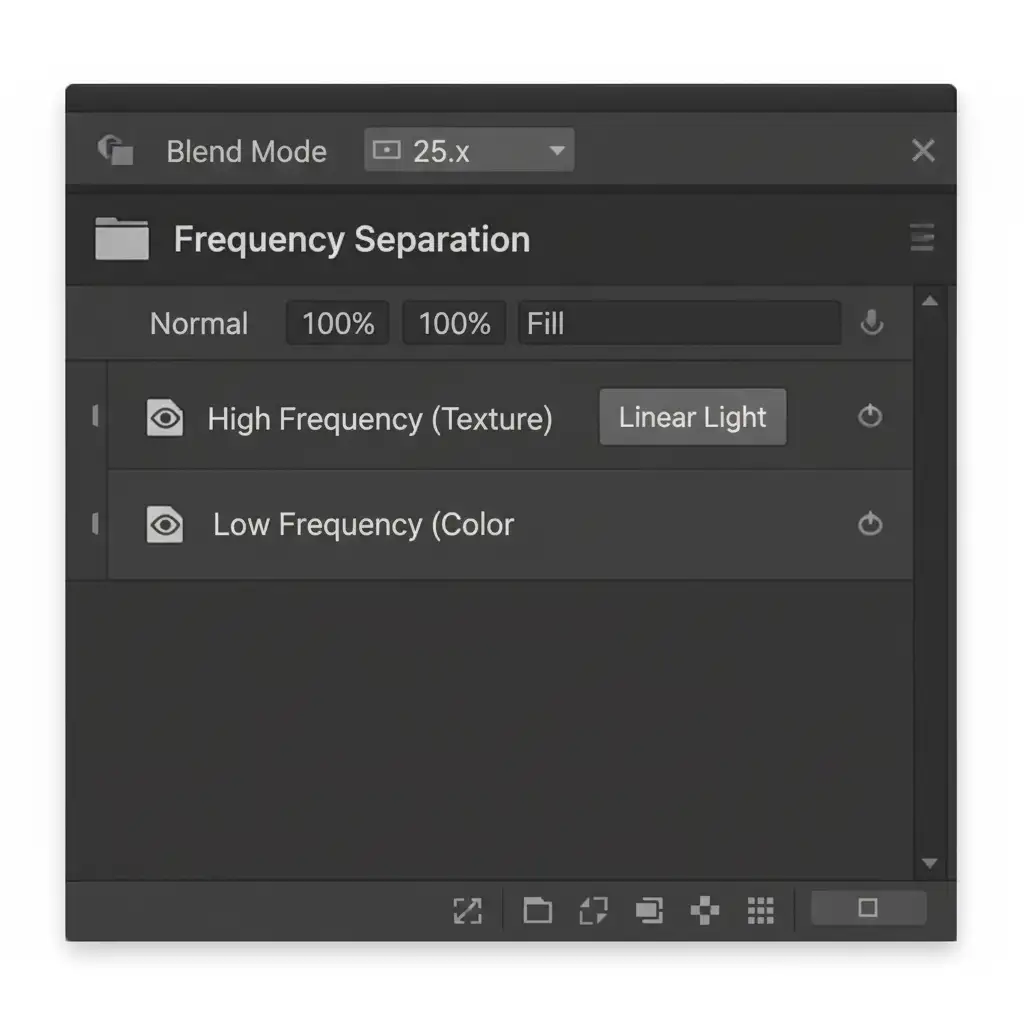Create new group with bottom folder icon
The width and height of the screenshot is (1024, 1024).
coord(538,910)
